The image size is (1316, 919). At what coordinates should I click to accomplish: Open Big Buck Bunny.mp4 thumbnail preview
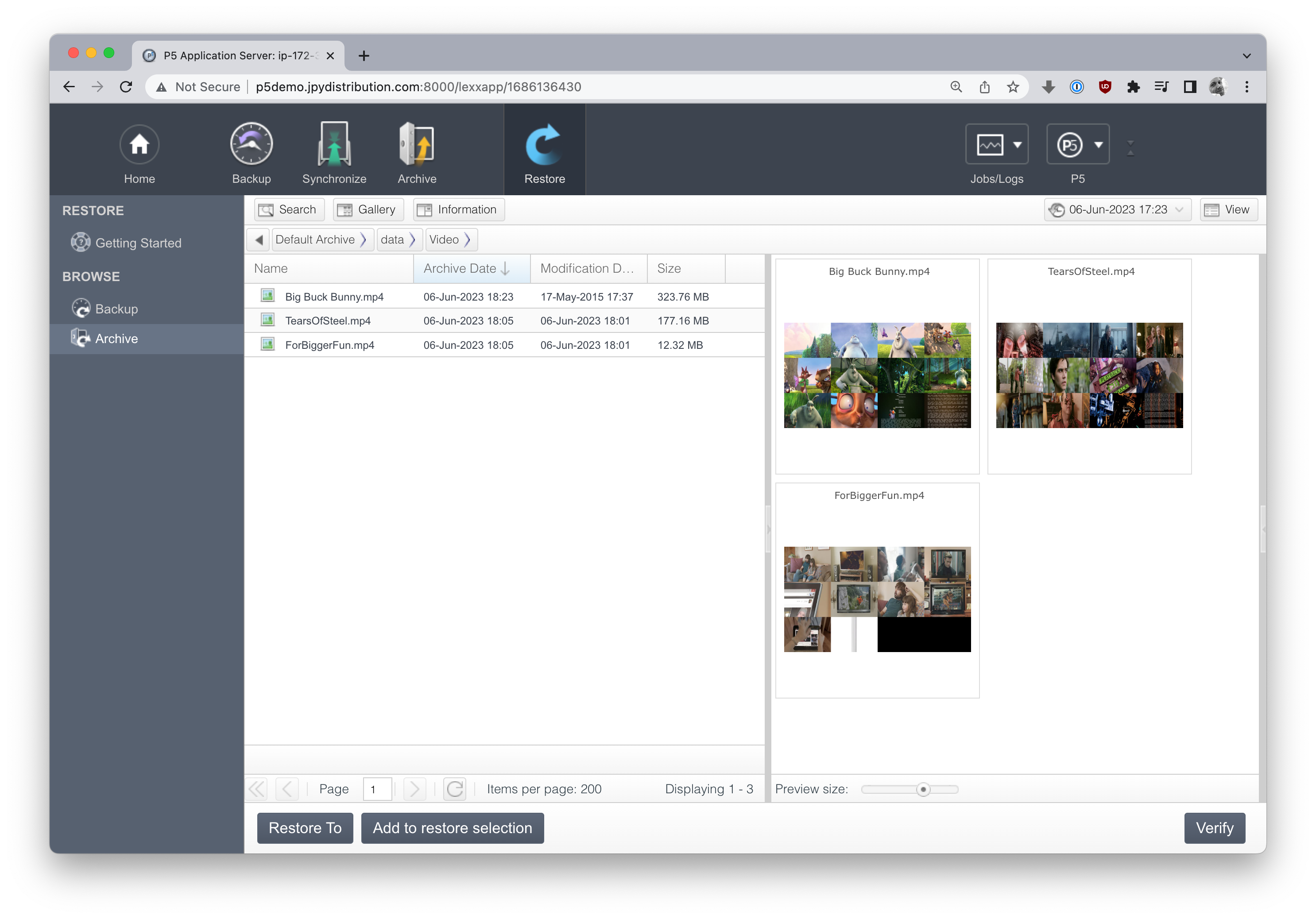click(x=877, y=375)
